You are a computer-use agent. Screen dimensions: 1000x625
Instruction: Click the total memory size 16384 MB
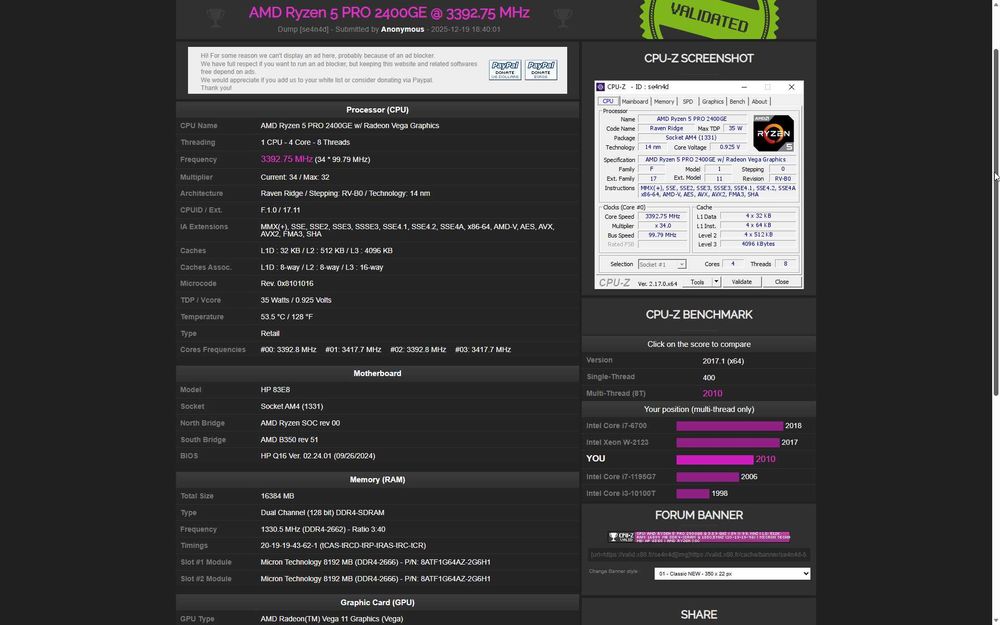point(277,496)
